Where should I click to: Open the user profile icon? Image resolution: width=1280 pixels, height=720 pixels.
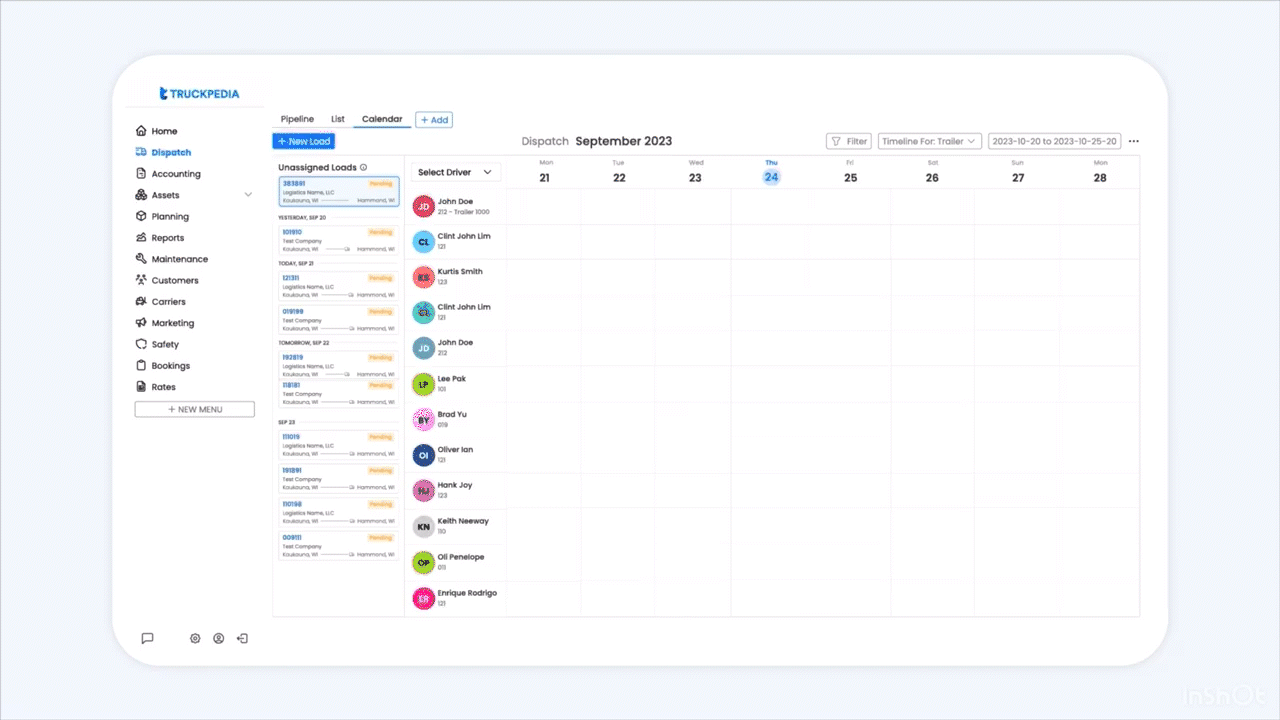coord(218,638)
